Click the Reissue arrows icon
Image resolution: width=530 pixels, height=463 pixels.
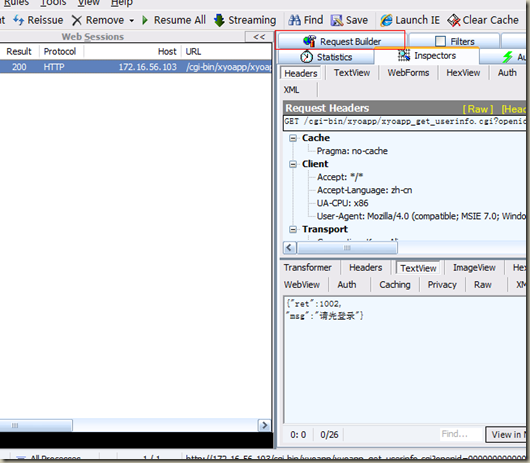tap(18, 20)
